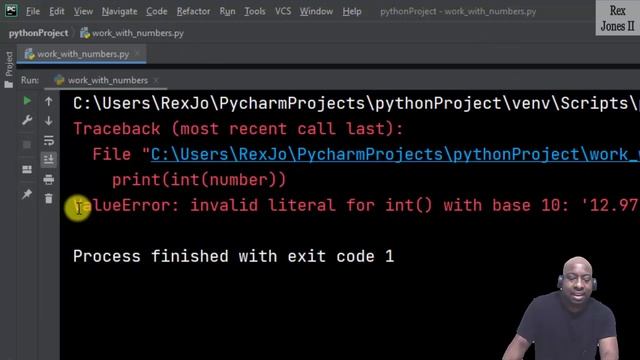Open the View menu
This screenshot has height=360, width=640.
tap(83, 11)
